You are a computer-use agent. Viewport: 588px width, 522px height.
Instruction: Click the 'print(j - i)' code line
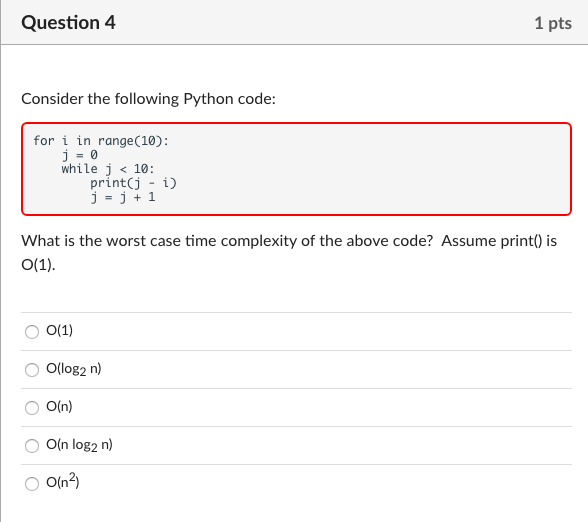[x=133, y=183]
